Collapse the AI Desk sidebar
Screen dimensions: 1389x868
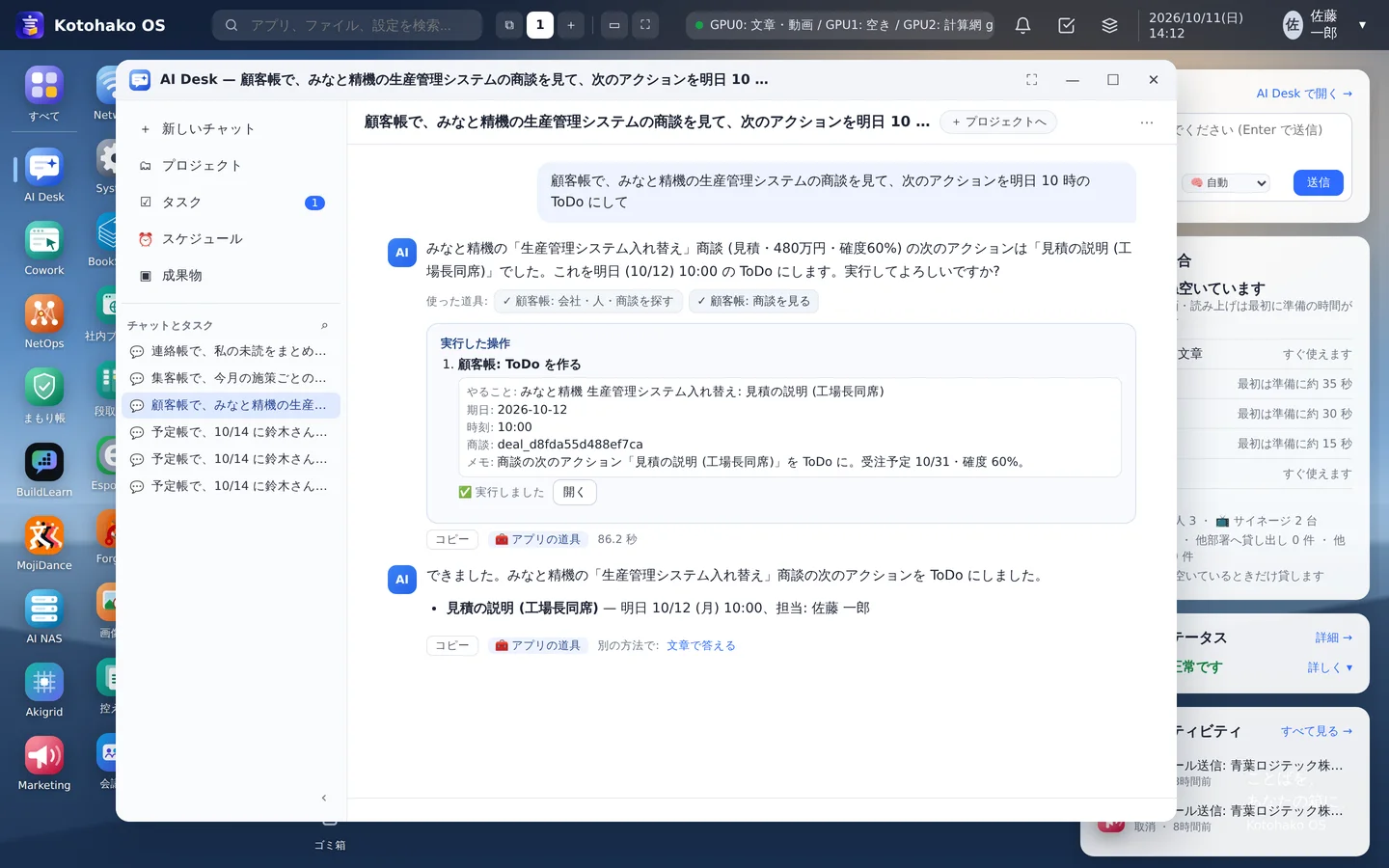pyautogui.click(x=324, y=798)
